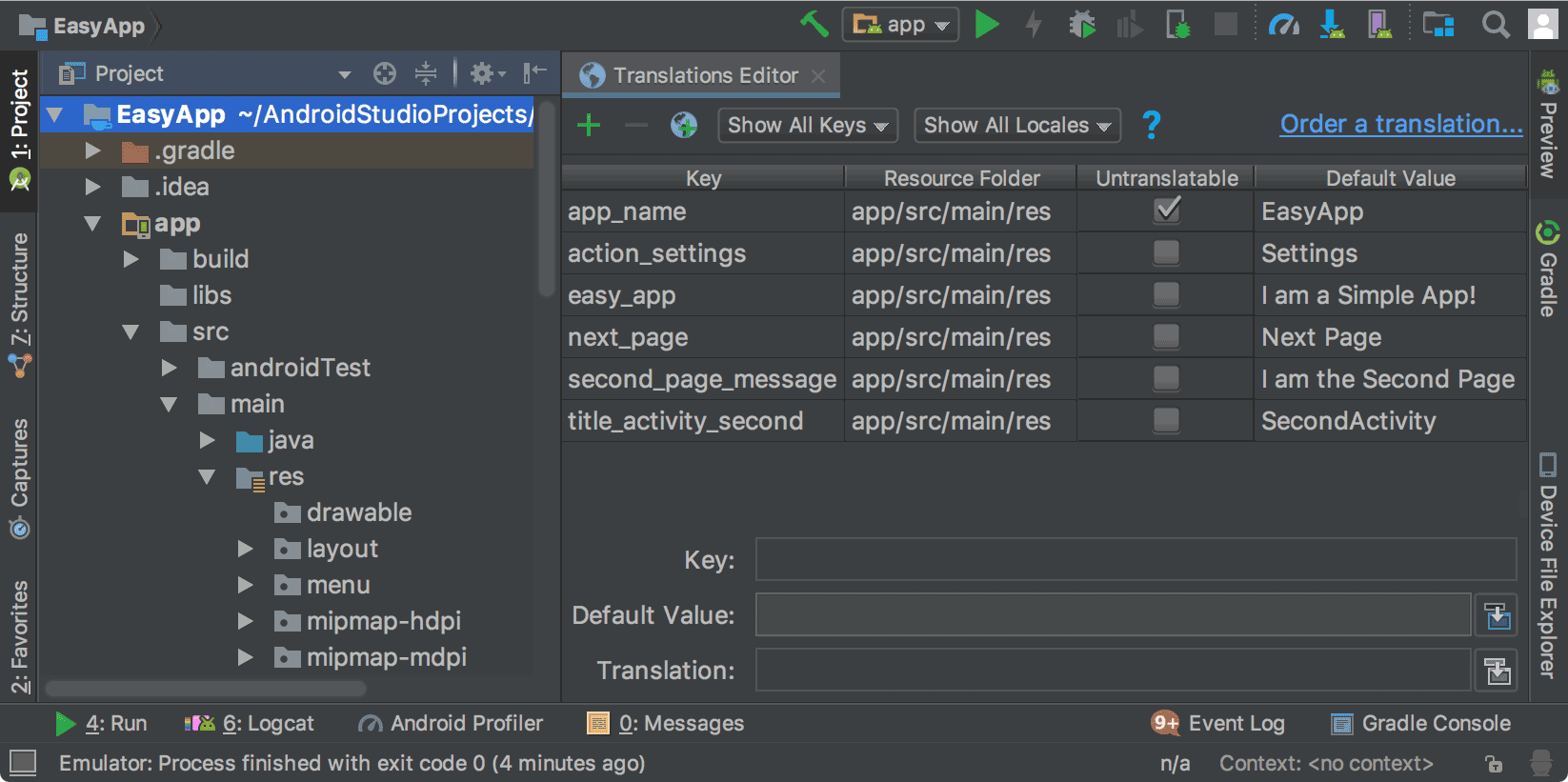1568x782 pixels.
Task: Click the Make Project hammer icon
Action: click(814, 25)
